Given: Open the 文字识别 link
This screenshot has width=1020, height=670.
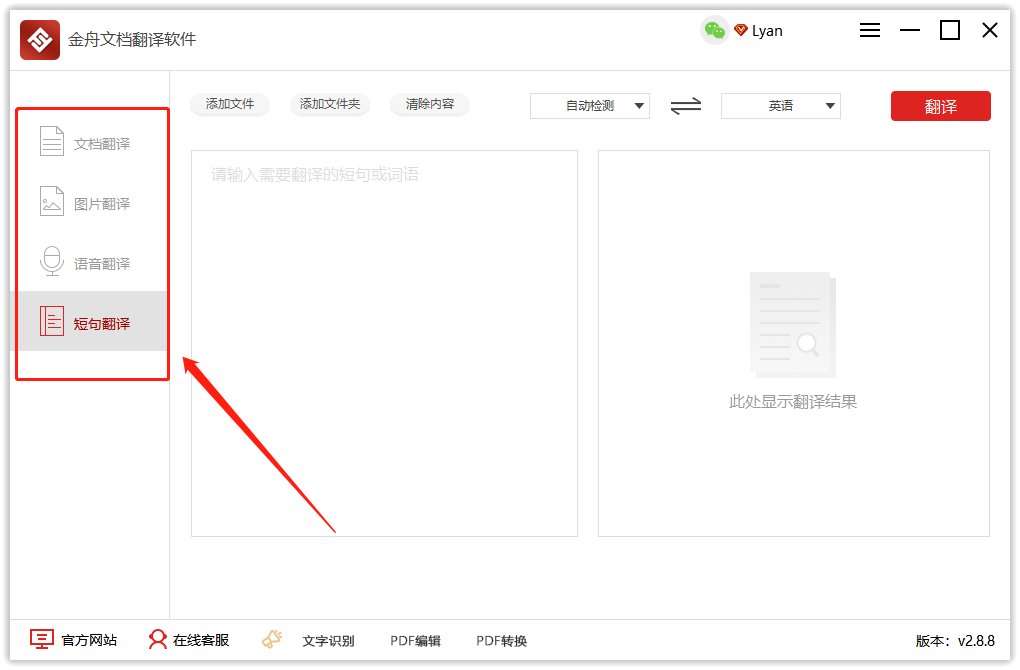Looking at the screenshot, I should coord(329,641).
